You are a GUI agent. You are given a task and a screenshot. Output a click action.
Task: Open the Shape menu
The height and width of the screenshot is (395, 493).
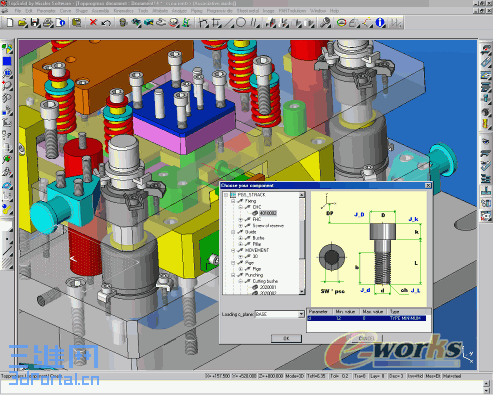coord(82,11)
